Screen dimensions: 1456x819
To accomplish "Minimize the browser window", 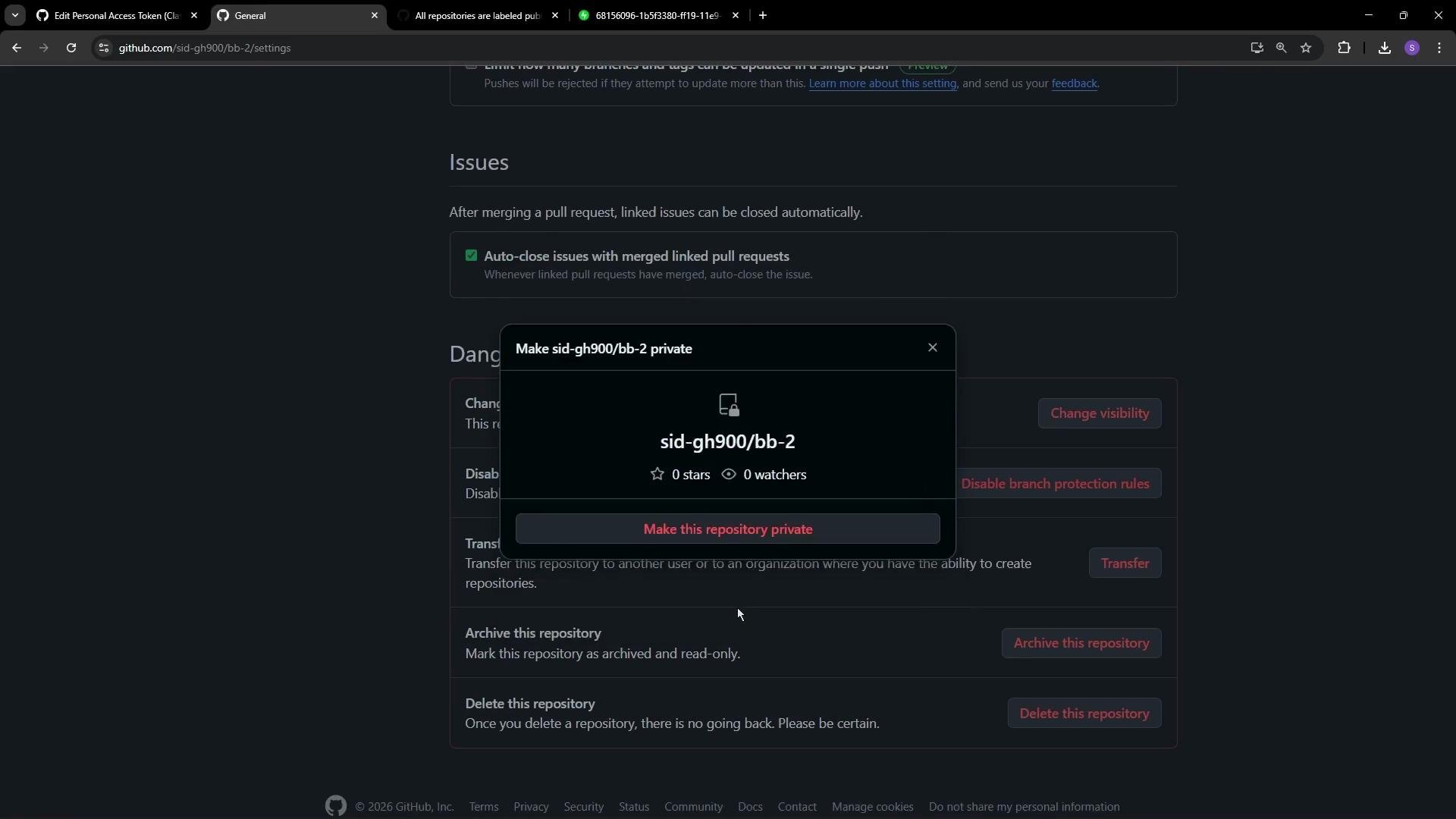I will tap(1369, 15).
